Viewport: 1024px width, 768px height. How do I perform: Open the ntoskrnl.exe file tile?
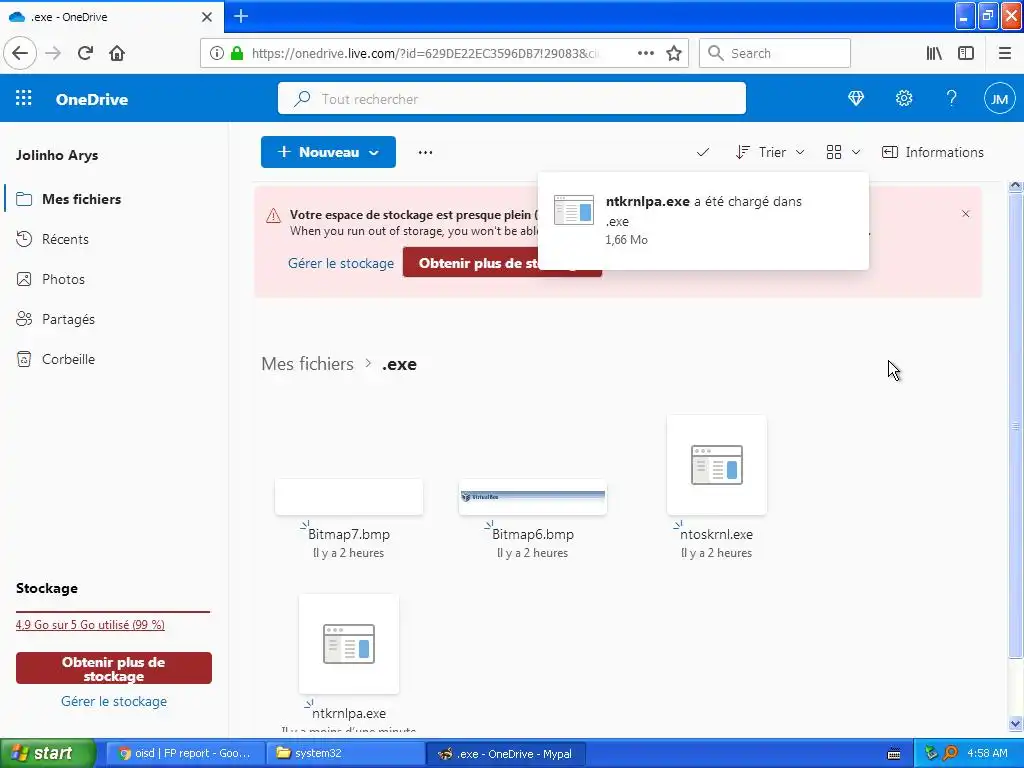[716, 465]
